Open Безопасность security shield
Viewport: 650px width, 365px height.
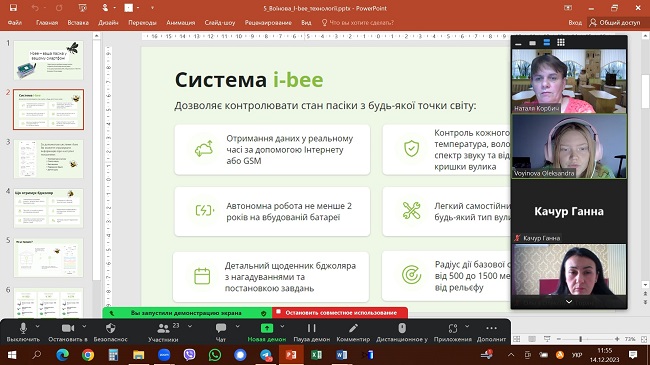pos(110,333)
